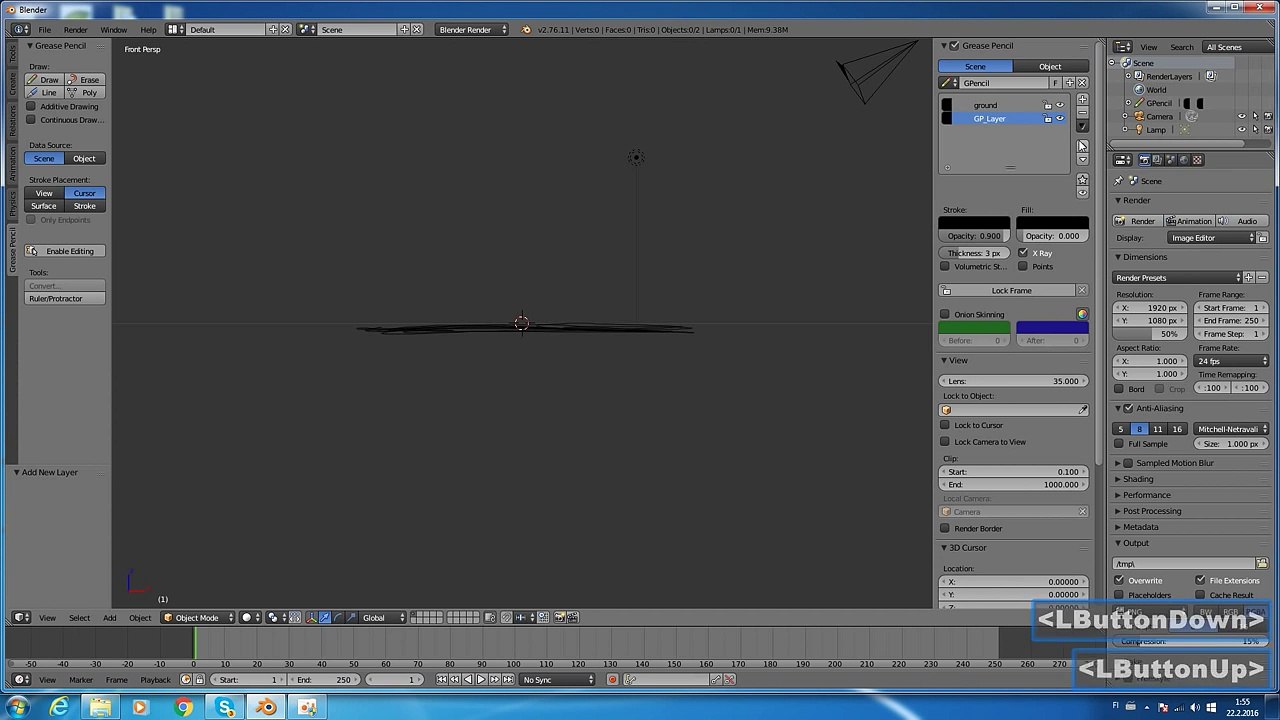1280x720 pixels.
Task: Open the top Render menu
Action: (75, 30)
